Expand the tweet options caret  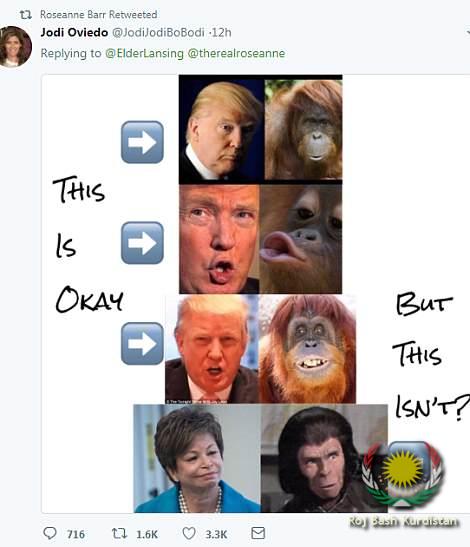tap(468, 32)
